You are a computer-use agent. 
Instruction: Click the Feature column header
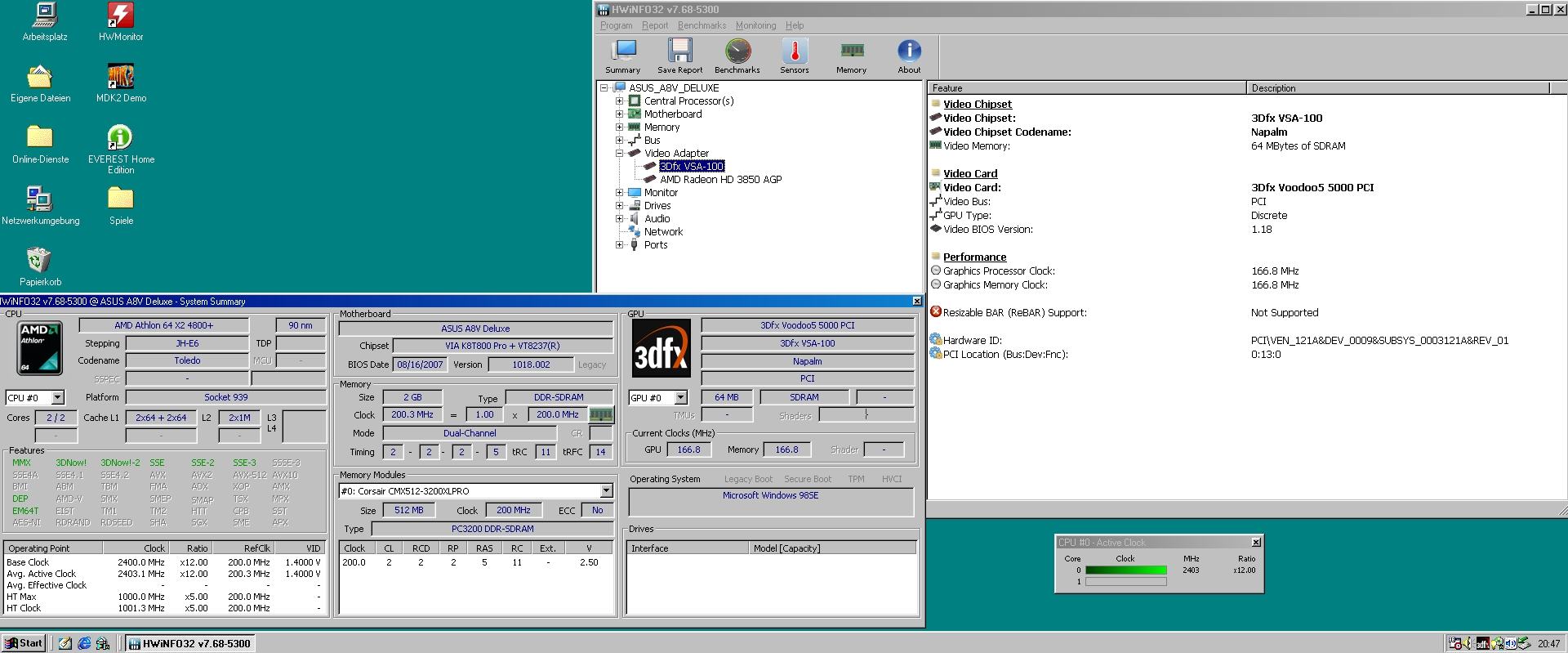1087,88
